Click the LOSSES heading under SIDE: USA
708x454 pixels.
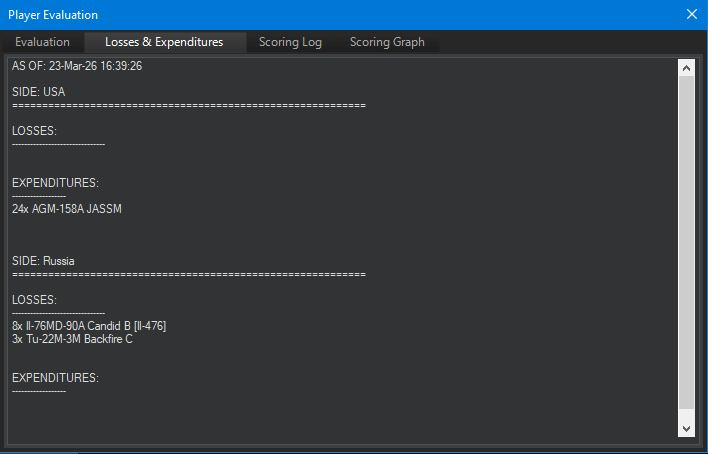pos(34,131)
